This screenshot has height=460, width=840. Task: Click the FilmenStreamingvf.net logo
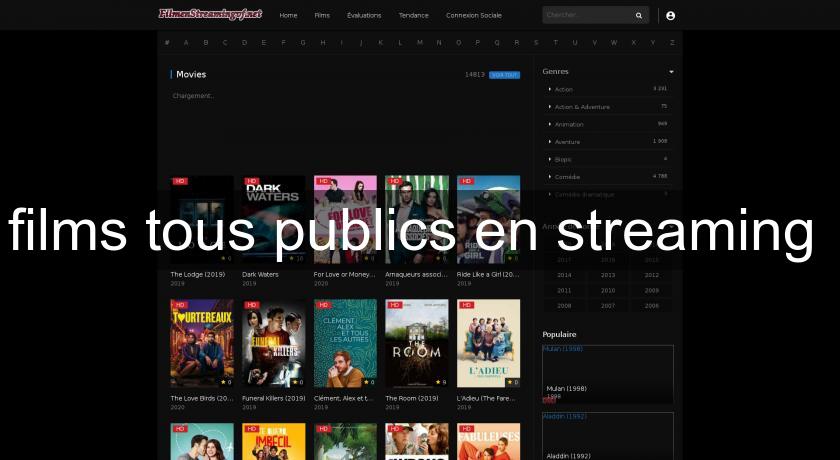pos(210,14)
